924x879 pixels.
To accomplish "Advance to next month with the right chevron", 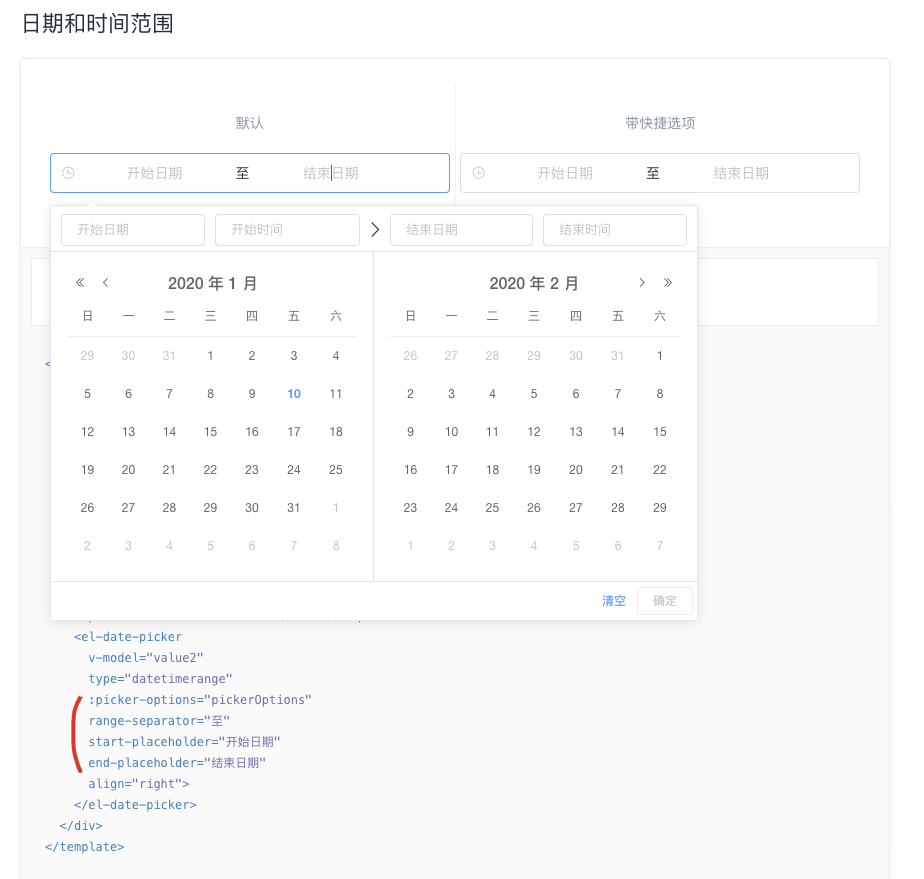I will [x=642, y=283].
